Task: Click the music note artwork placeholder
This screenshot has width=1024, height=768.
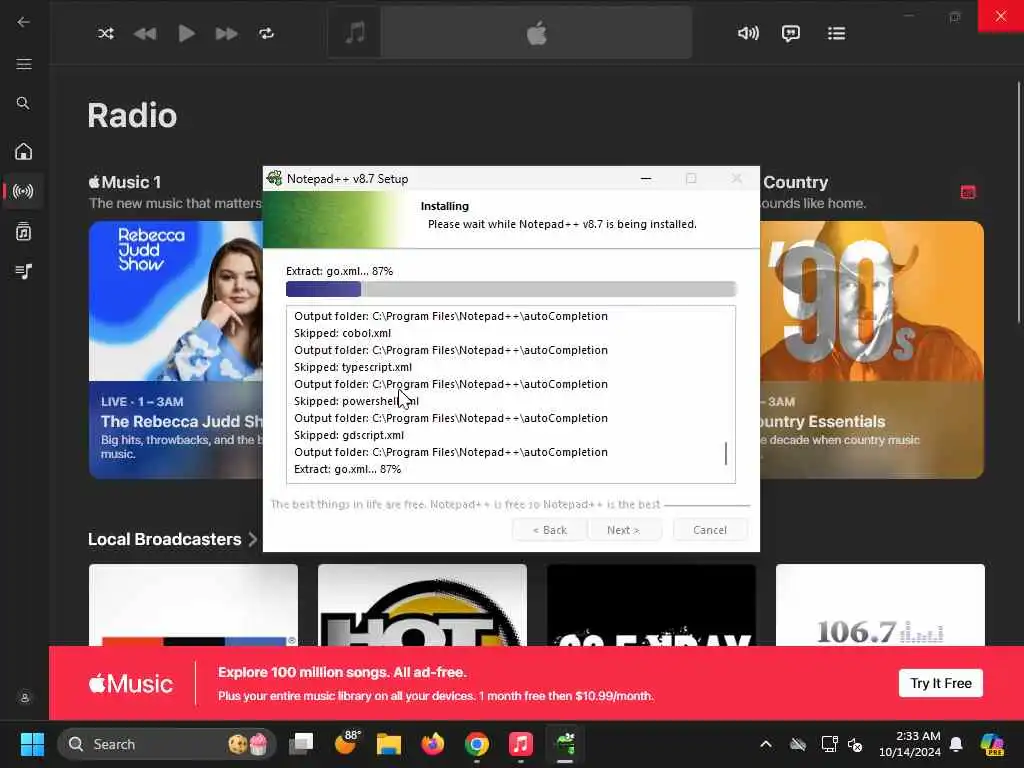Action: [355, 33]
